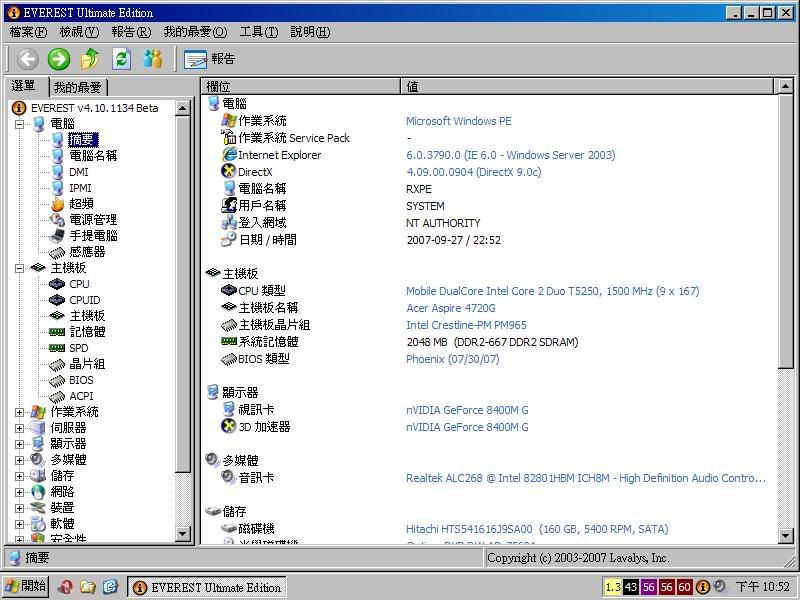Click the 音訊卡 speaker icon
Image resolution: width=800 pixels, height=600 pixels.
228,477
